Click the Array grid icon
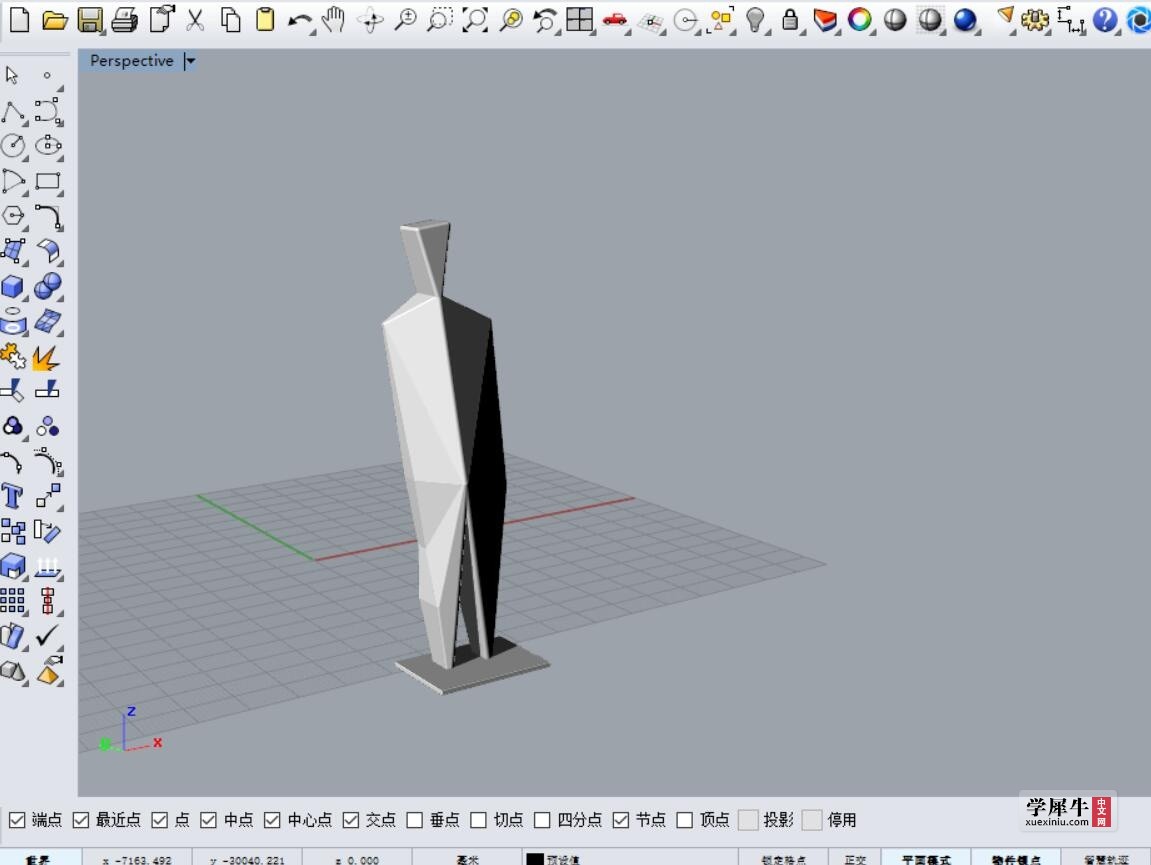This screenshot has height=865, width=1151. coord(12,601)
